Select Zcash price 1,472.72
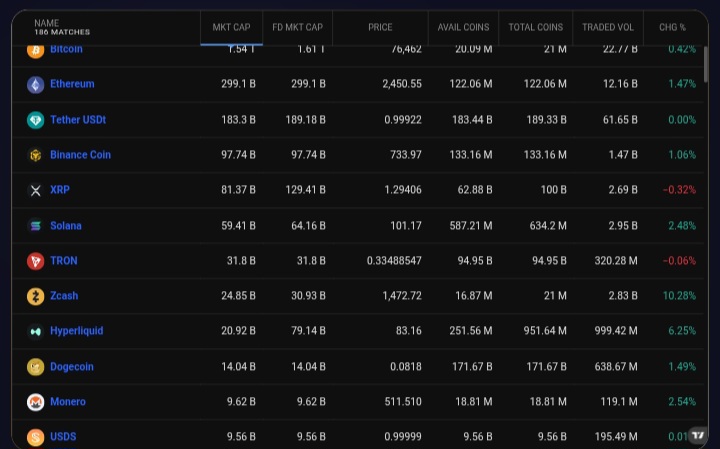720x449 pixels. pyautogui.click(x=402, y=296)
